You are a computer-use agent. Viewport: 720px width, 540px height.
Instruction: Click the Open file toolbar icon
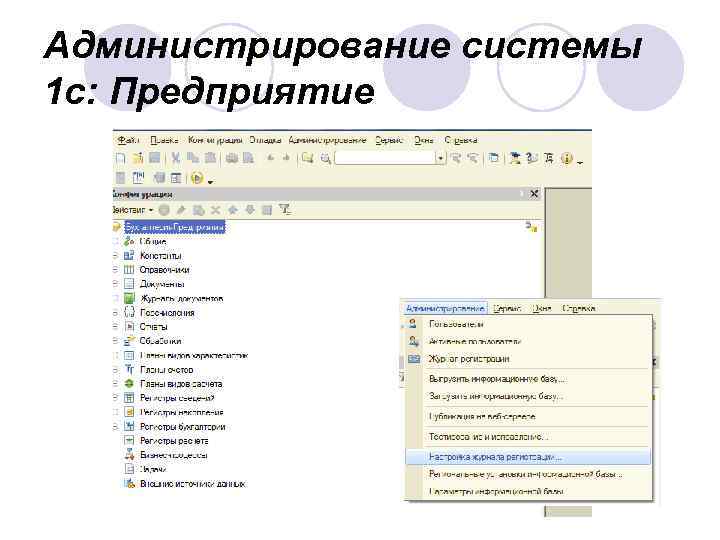coord(137,158)
